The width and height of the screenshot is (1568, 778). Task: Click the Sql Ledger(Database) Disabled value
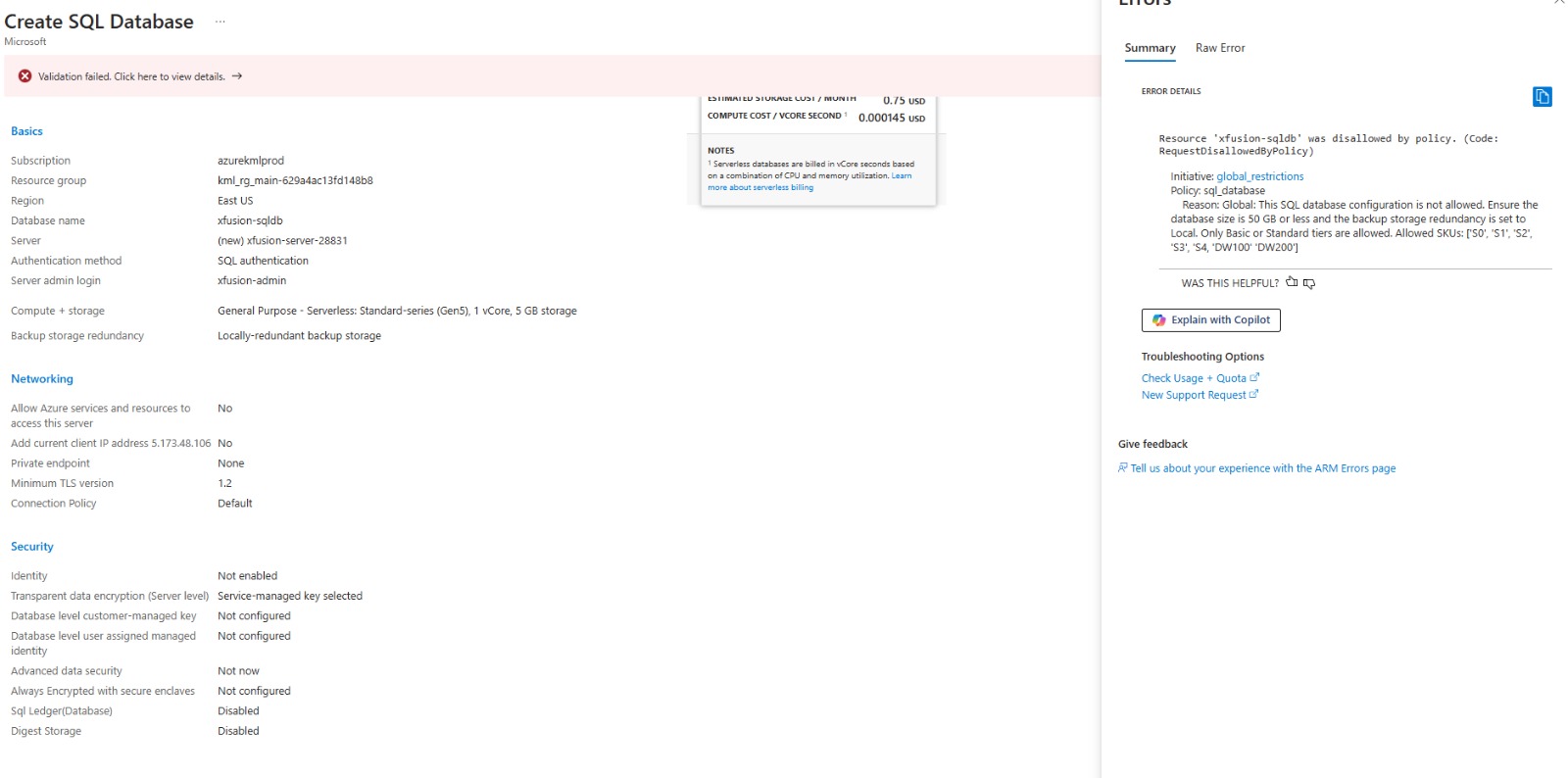[238, 711]
